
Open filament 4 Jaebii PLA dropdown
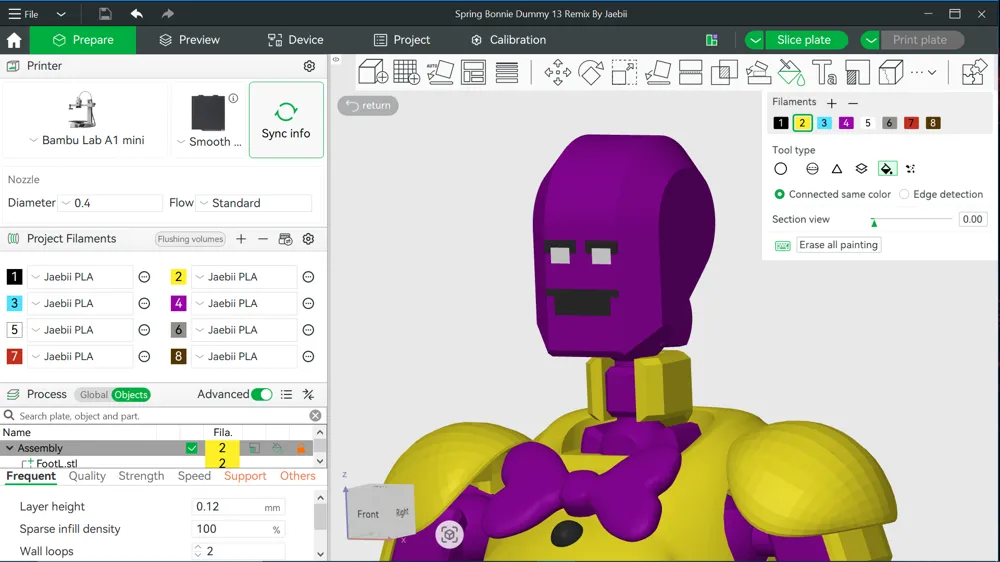244,304
